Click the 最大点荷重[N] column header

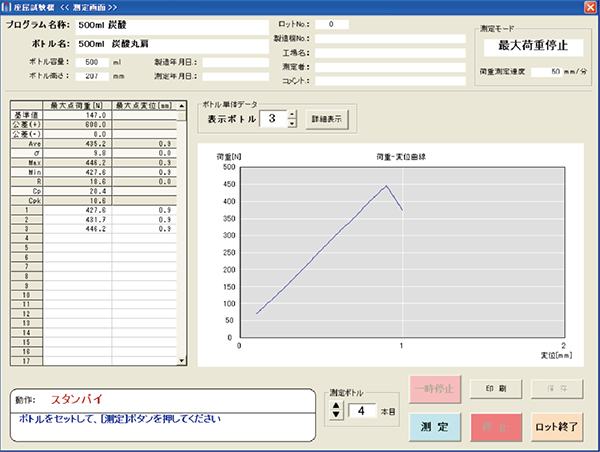coord(77,106)
